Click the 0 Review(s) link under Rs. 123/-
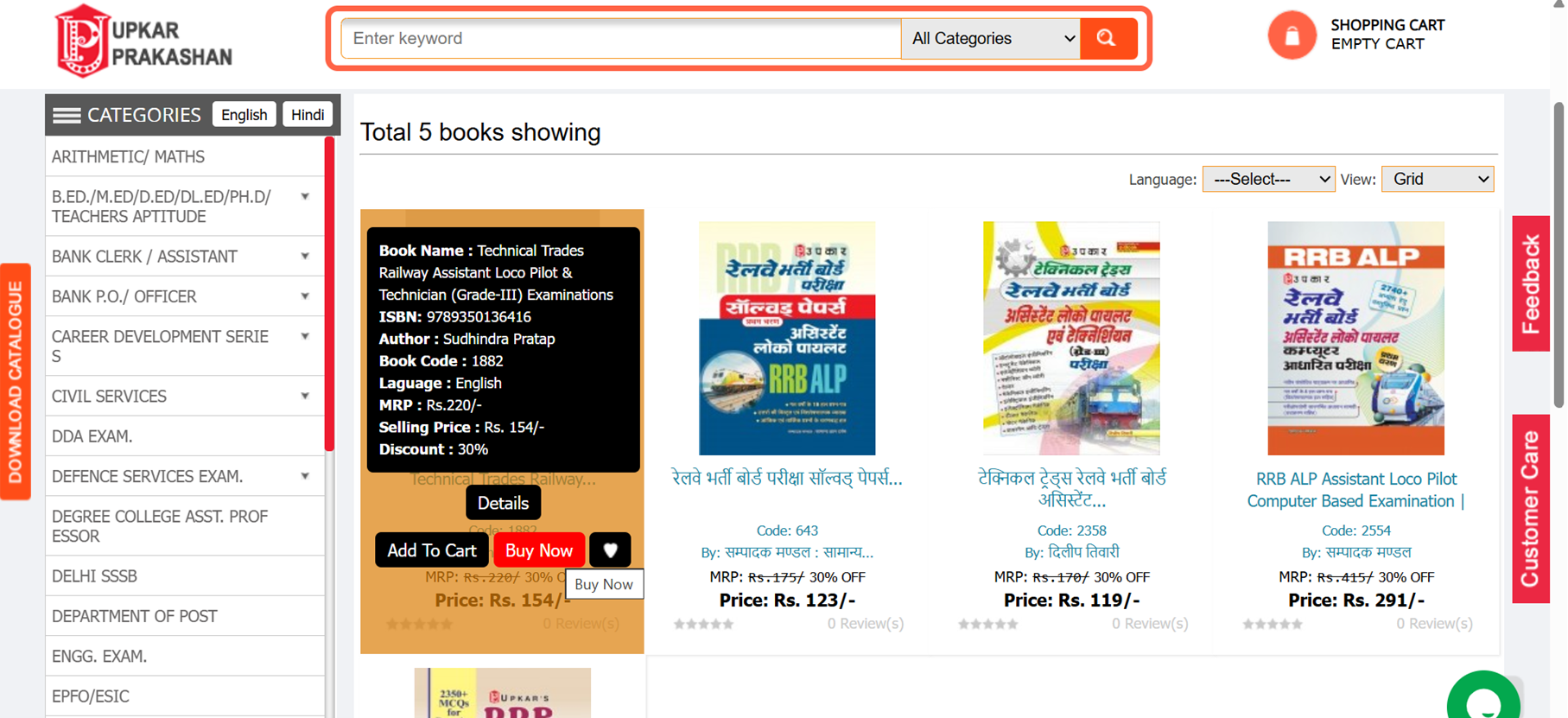This screenshot has width=1568, height=718. pyautogui.click(x=866, y=624)
